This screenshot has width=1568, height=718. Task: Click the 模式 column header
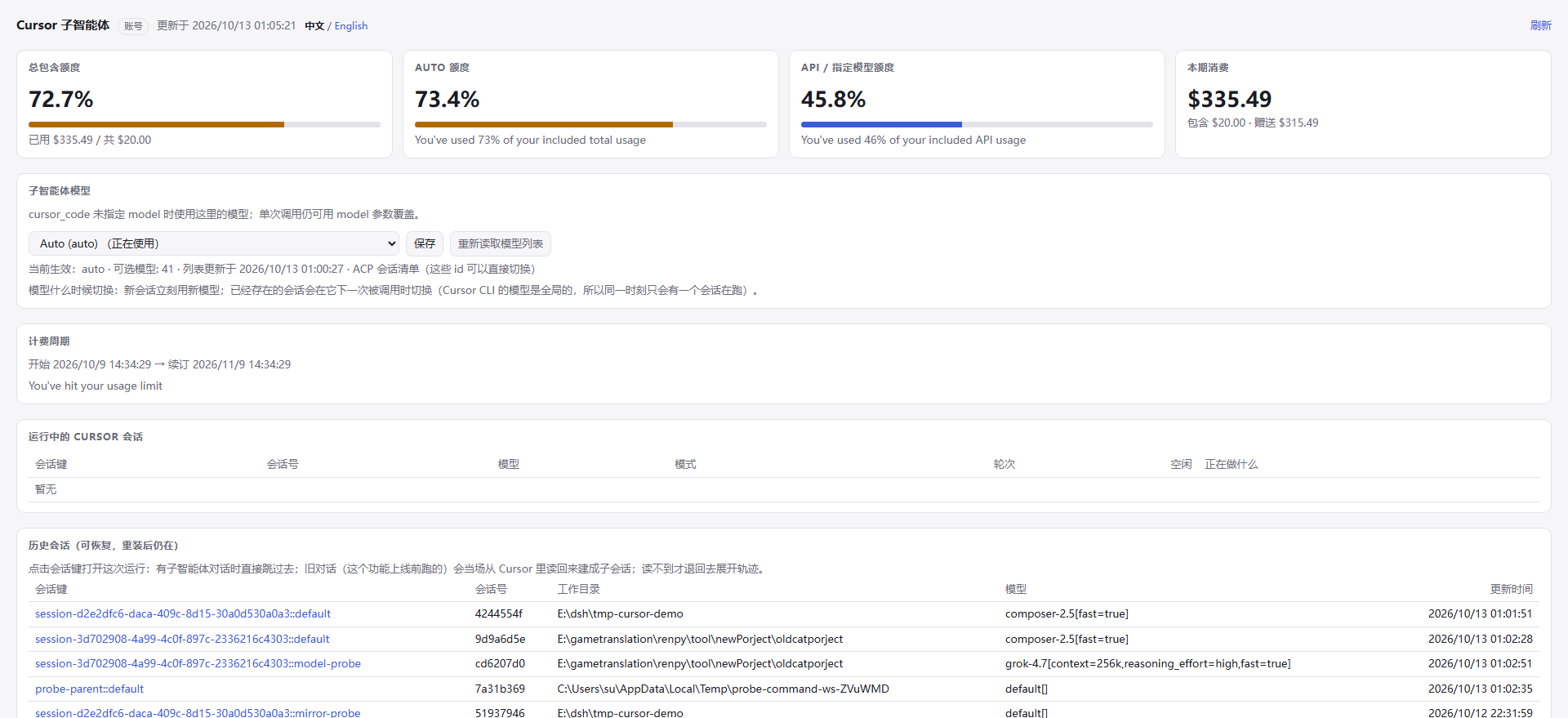click(685, 464)
